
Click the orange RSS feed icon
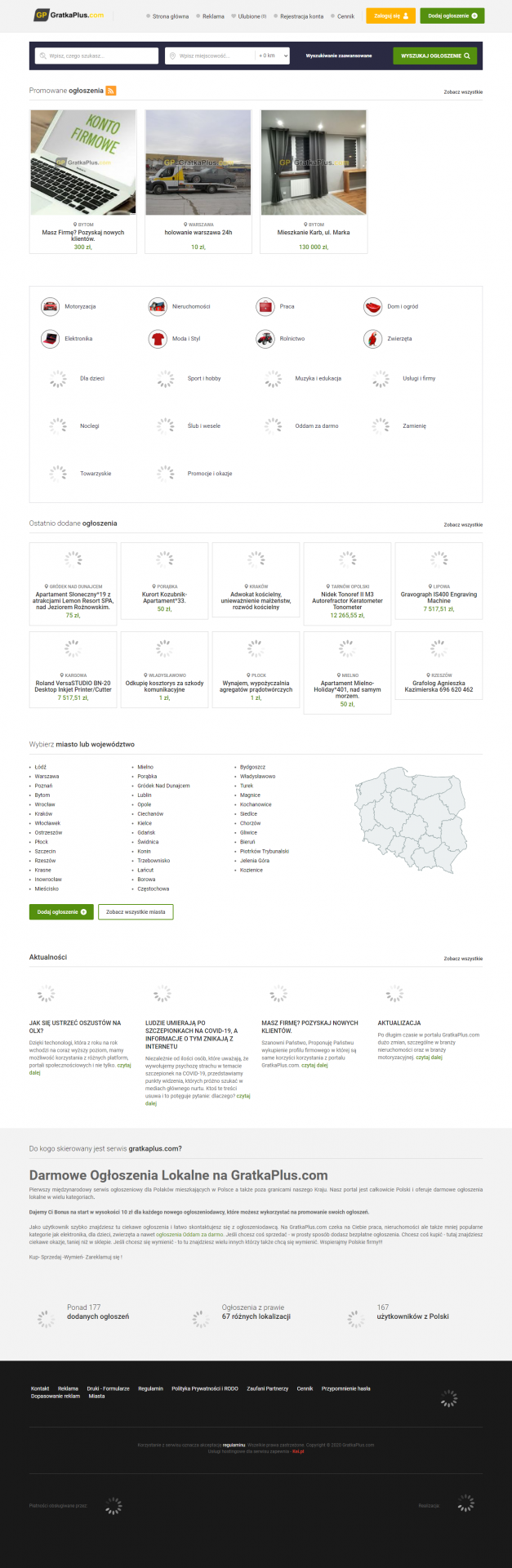tap(111, 91)
